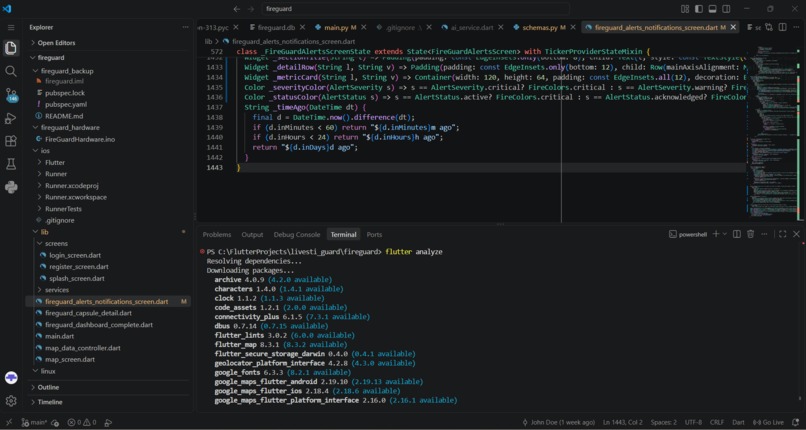
Task: Select language mode Dart in status bar
Action: (738, 422)
